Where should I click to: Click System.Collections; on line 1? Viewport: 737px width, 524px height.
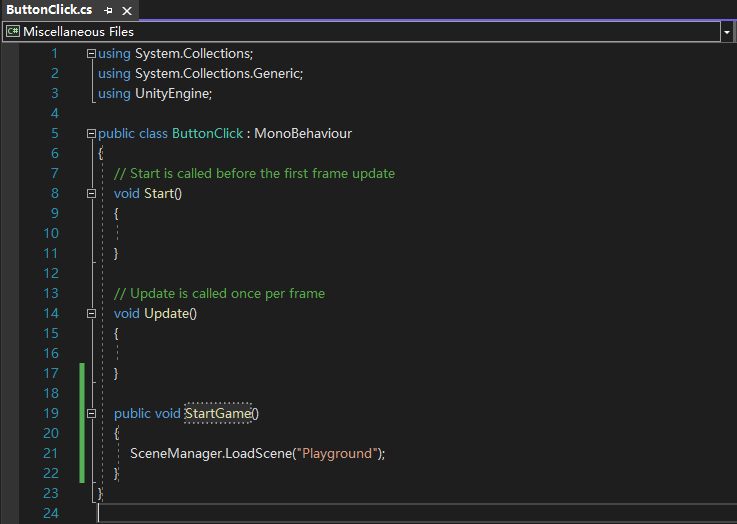coord(194,54)
